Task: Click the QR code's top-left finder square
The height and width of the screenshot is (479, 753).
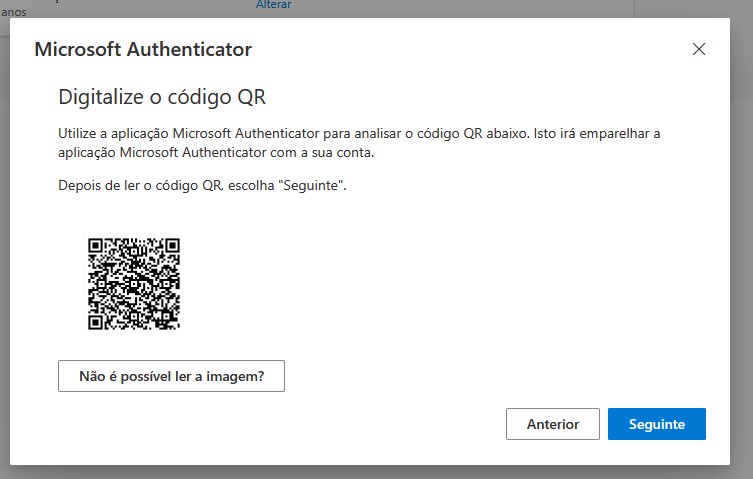Action: click(x=96, y=245)
